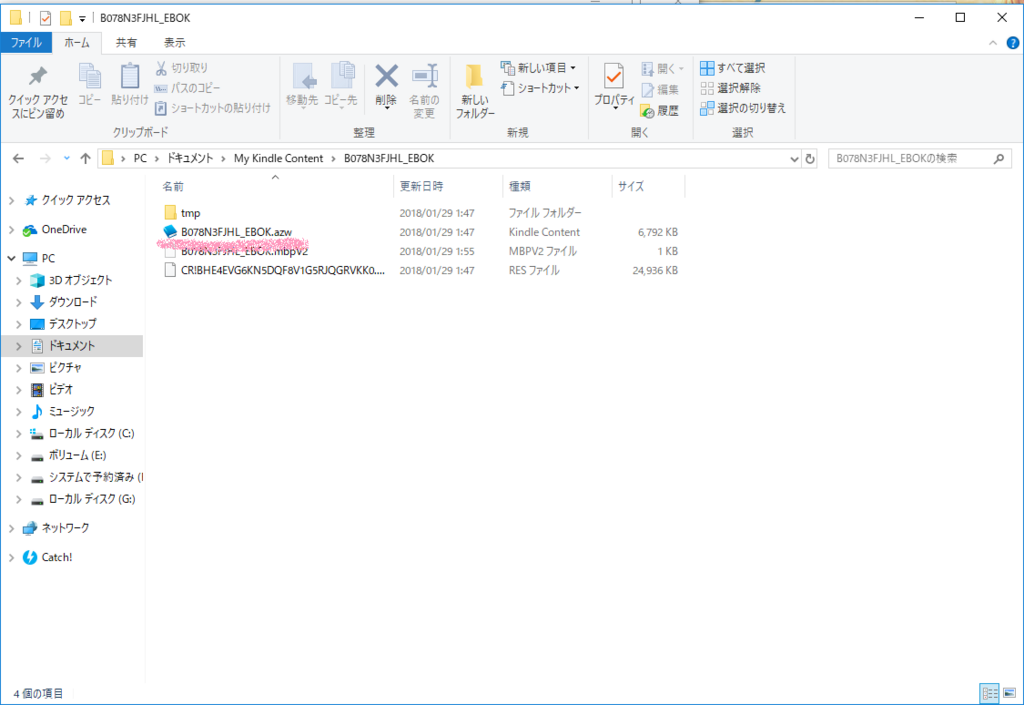The height and width of the screenshot is (705, 1024).
Task: Refresh the current folder view
Action: click(x=810, y=159)
